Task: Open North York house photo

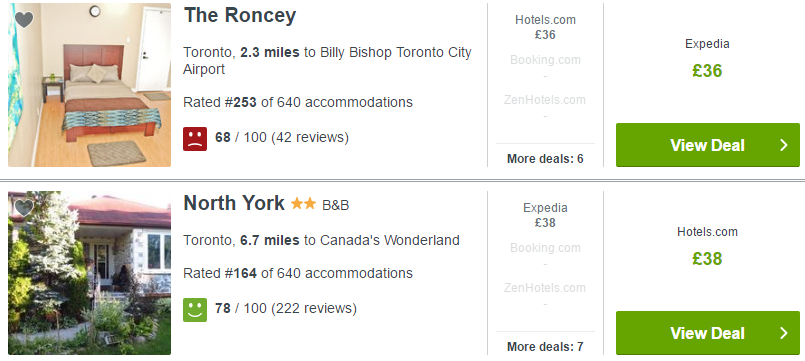Action: [89, 273]
